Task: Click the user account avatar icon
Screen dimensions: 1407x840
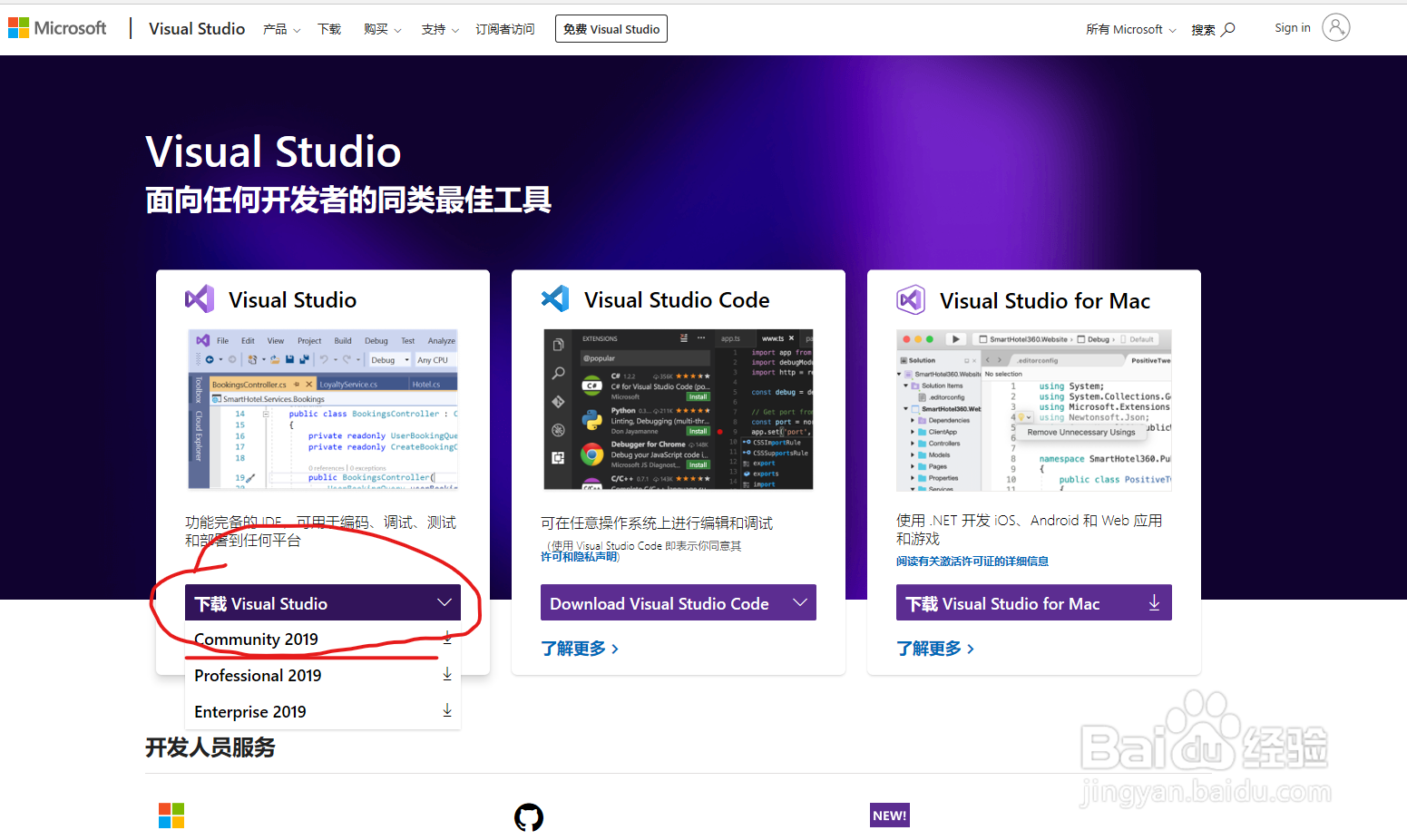Action: [1335, 27]
